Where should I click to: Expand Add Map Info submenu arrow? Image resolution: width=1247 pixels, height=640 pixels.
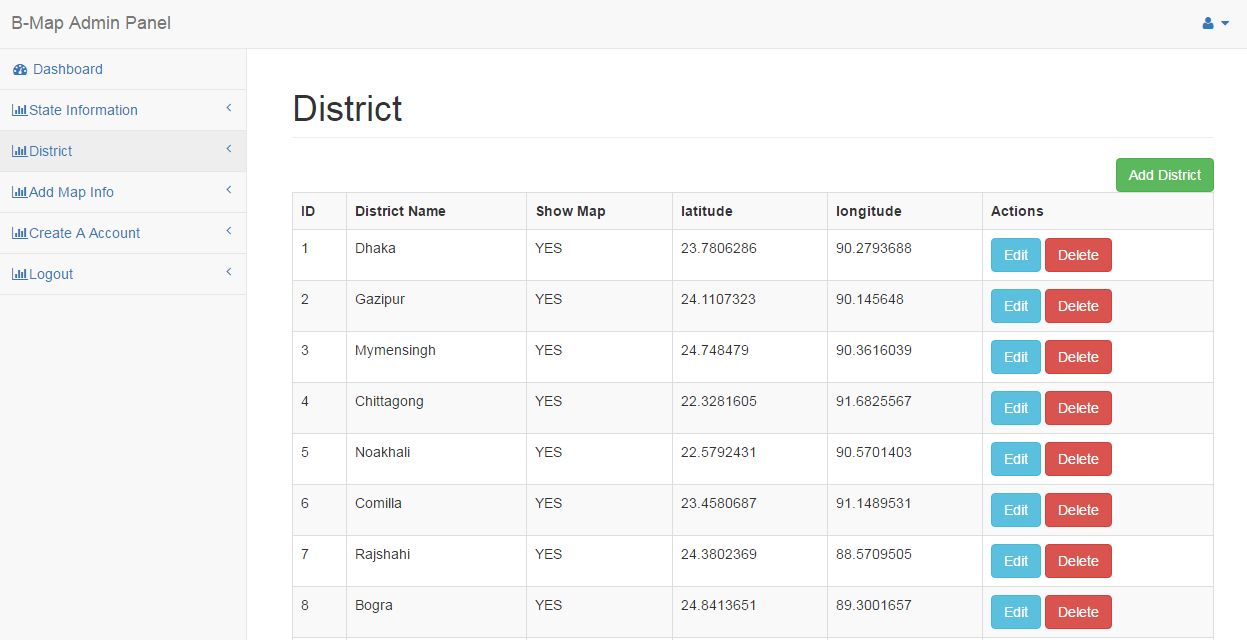coord(228,190)
